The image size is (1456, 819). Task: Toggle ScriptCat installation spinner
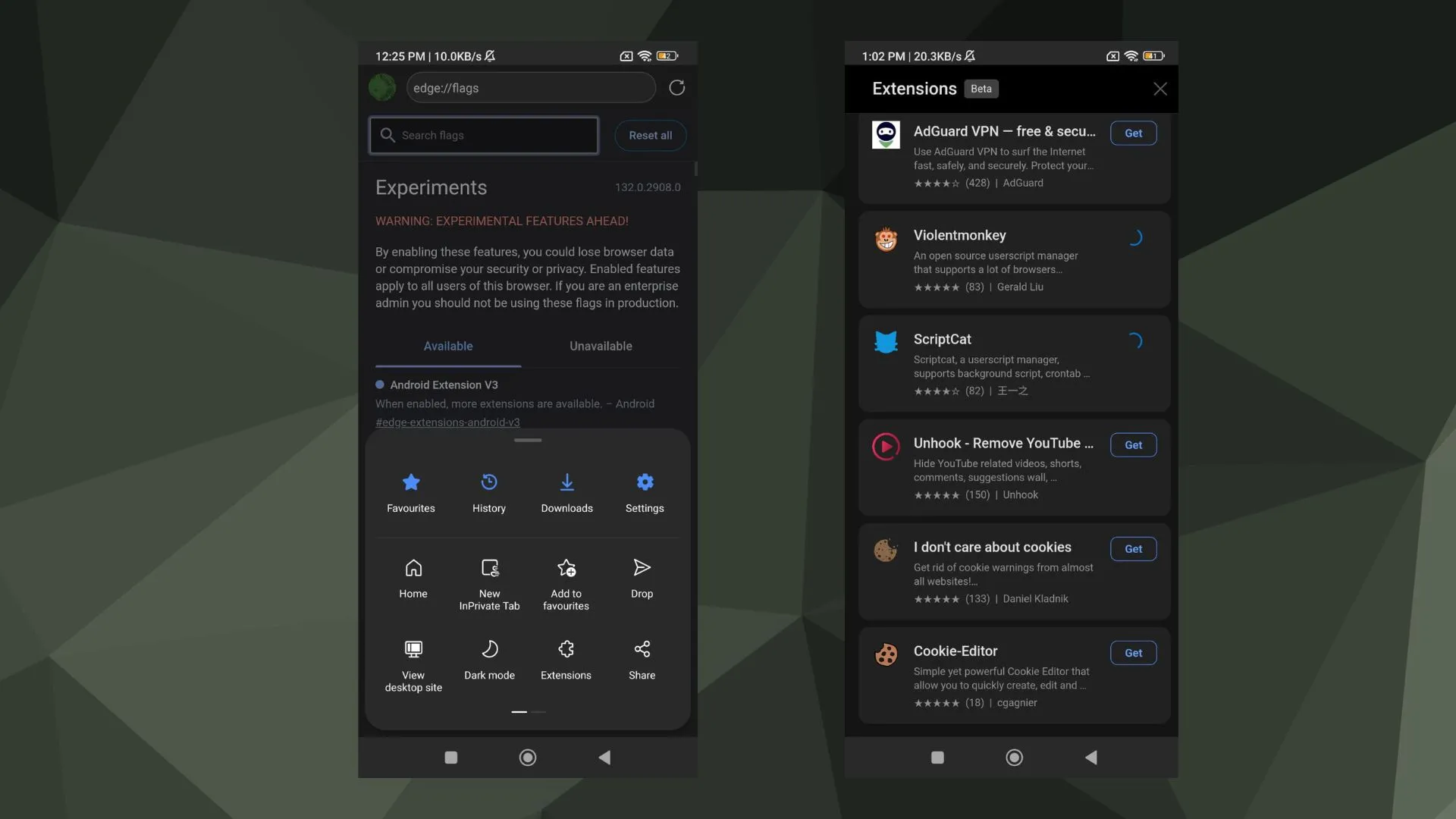click(1134, 340)
